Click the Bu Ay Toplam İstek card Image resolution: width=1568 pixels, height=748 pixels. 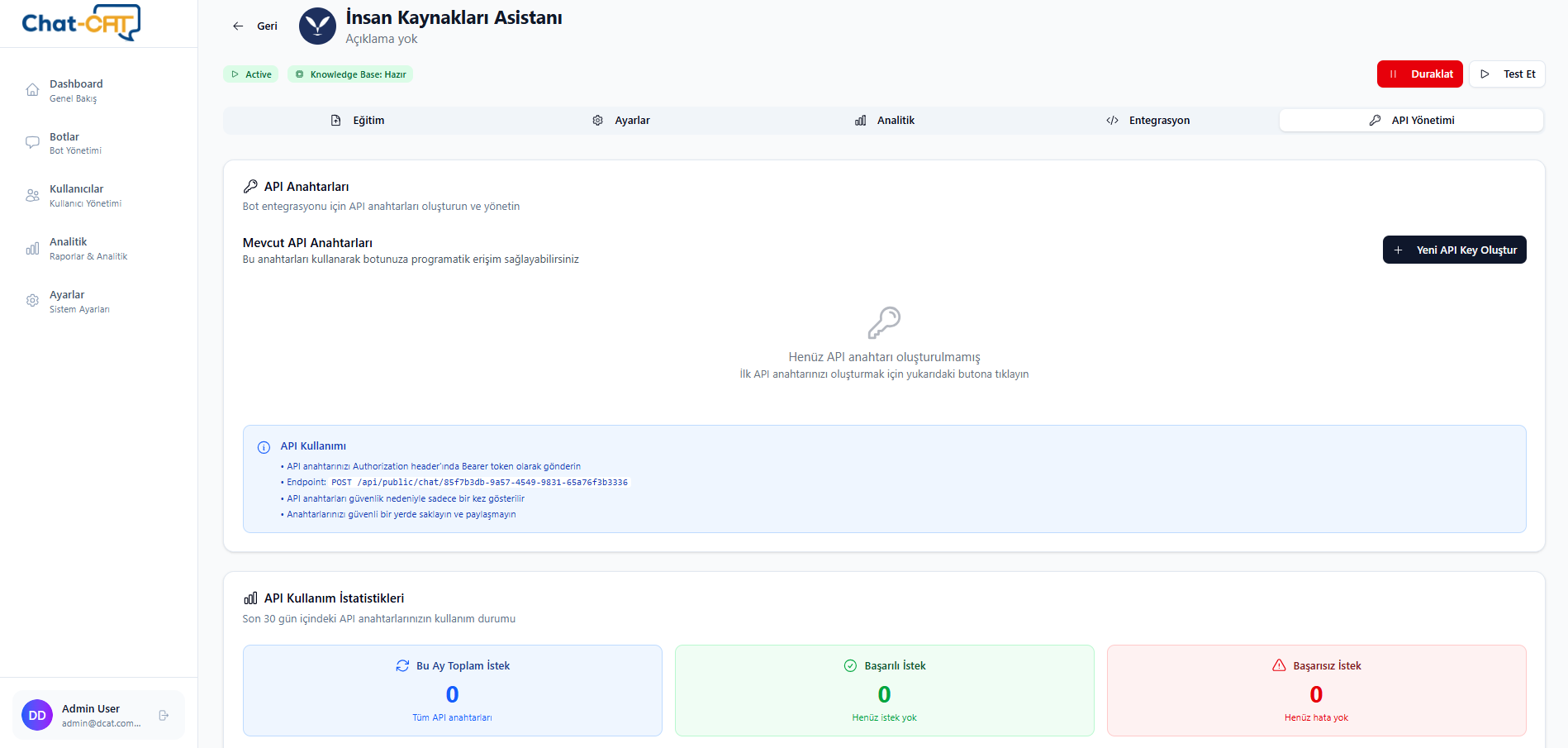click(x=452, y=690)
